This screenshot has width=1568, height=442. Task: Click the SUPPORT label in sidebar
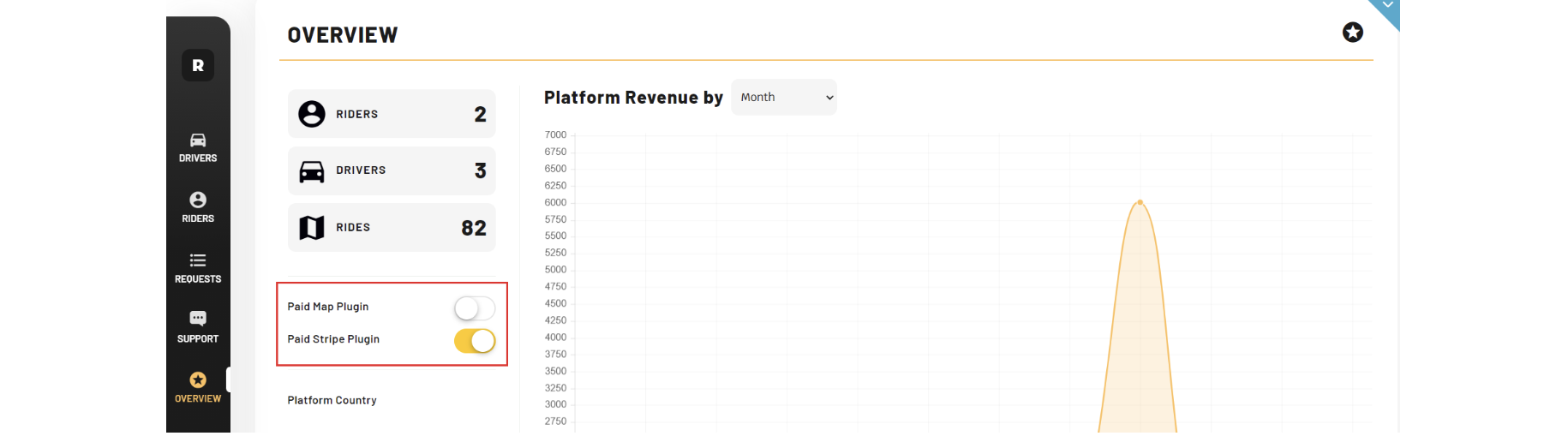[x=198, y=339]
